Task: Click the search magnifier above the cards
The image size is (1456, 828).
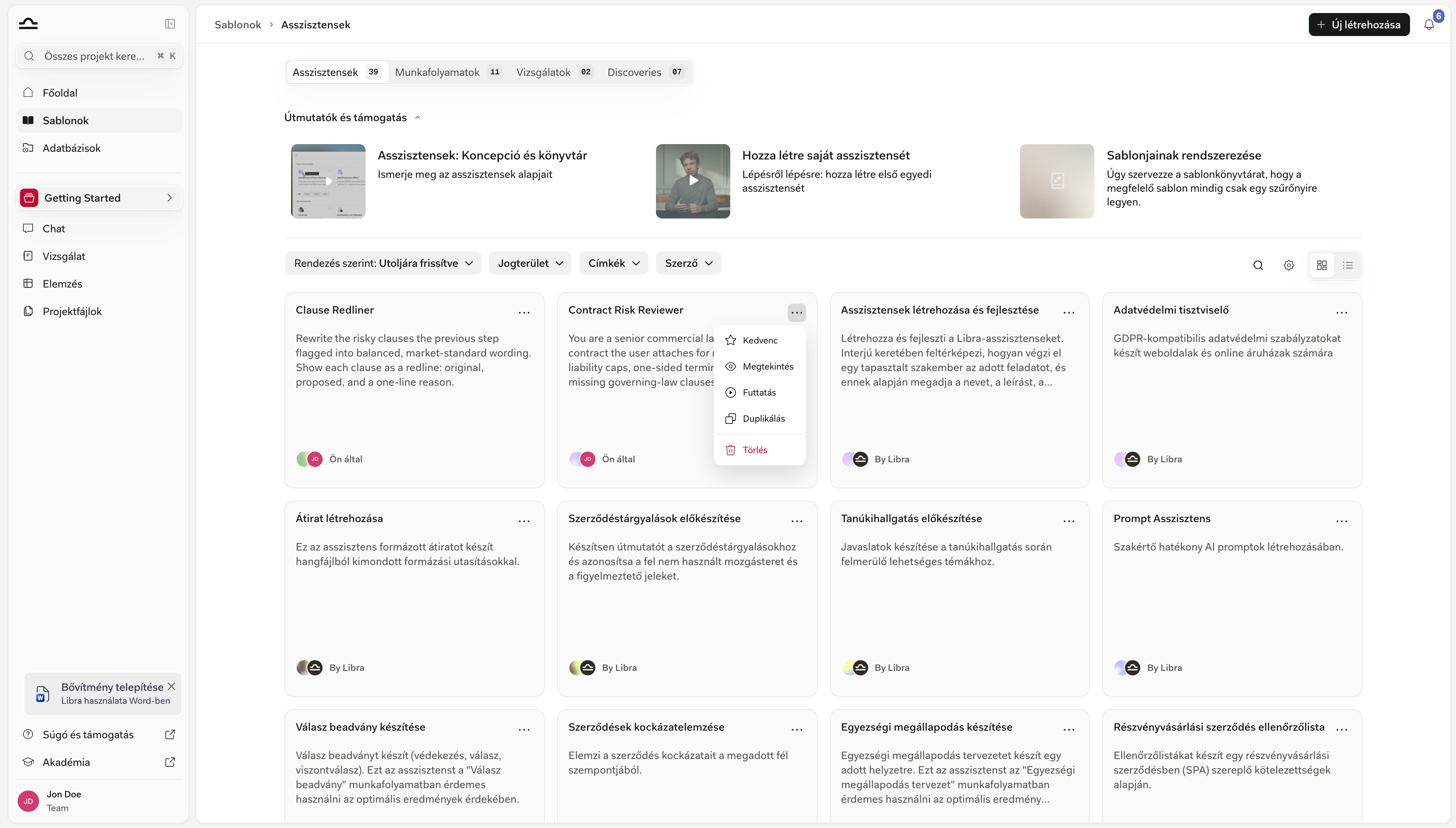Action: click(1258, 265)
